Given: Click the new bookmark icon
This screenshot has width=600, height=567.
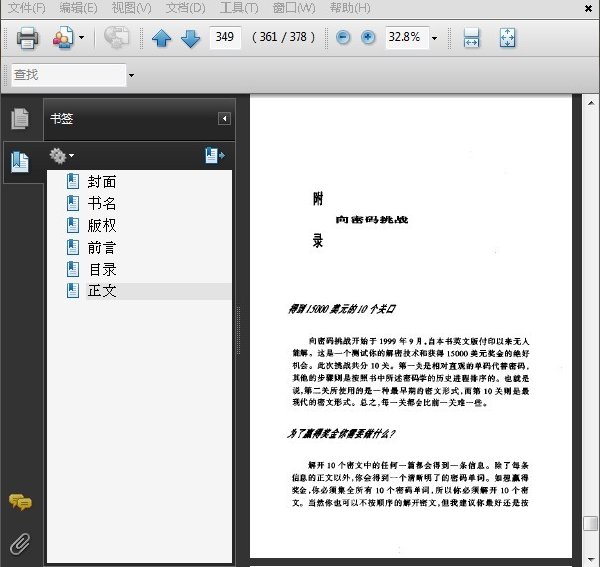Looking at the screenshot, I should click(x=215, y=155).
